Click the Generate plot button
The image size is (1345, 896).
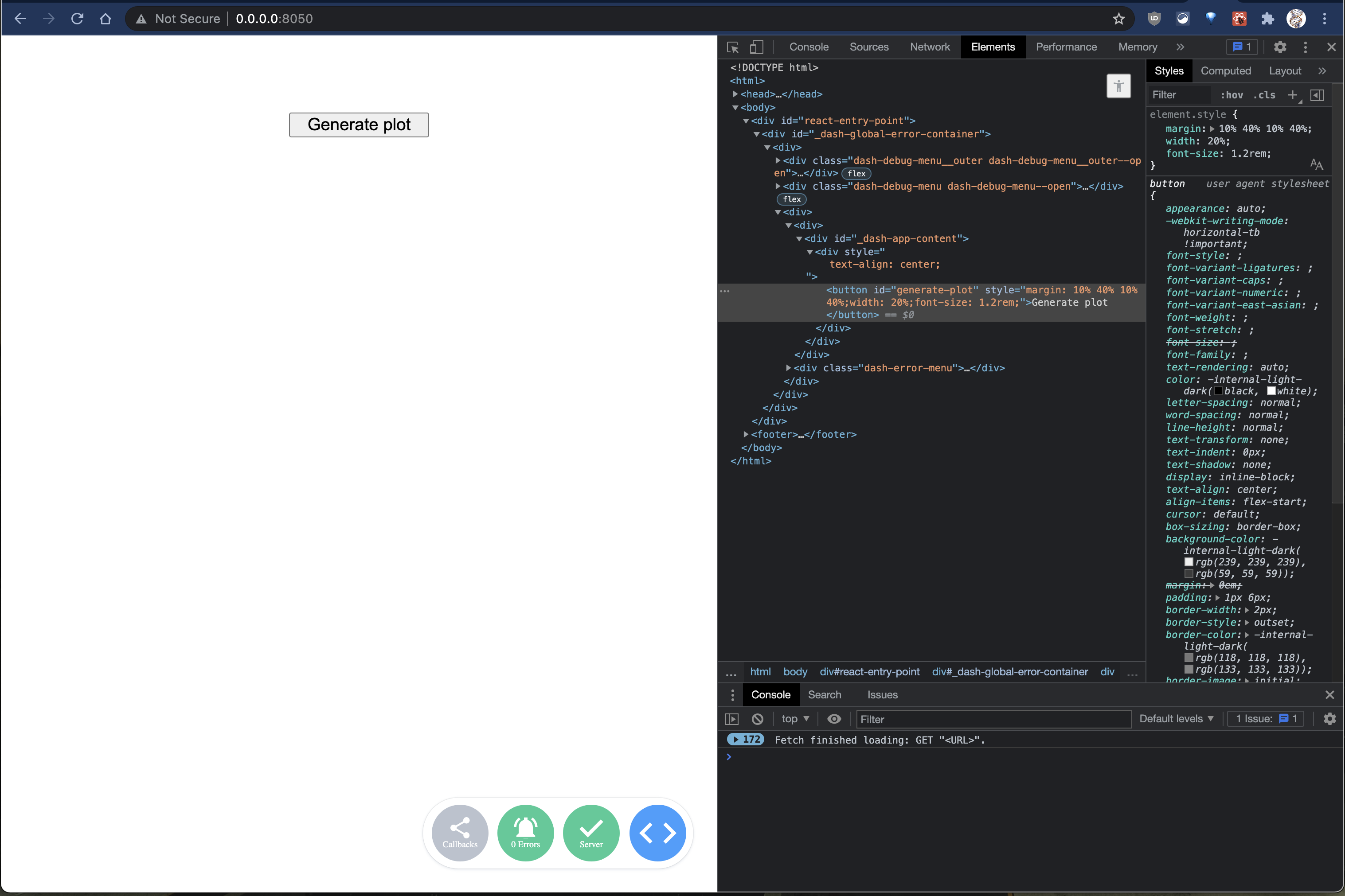tap(359, 125)
